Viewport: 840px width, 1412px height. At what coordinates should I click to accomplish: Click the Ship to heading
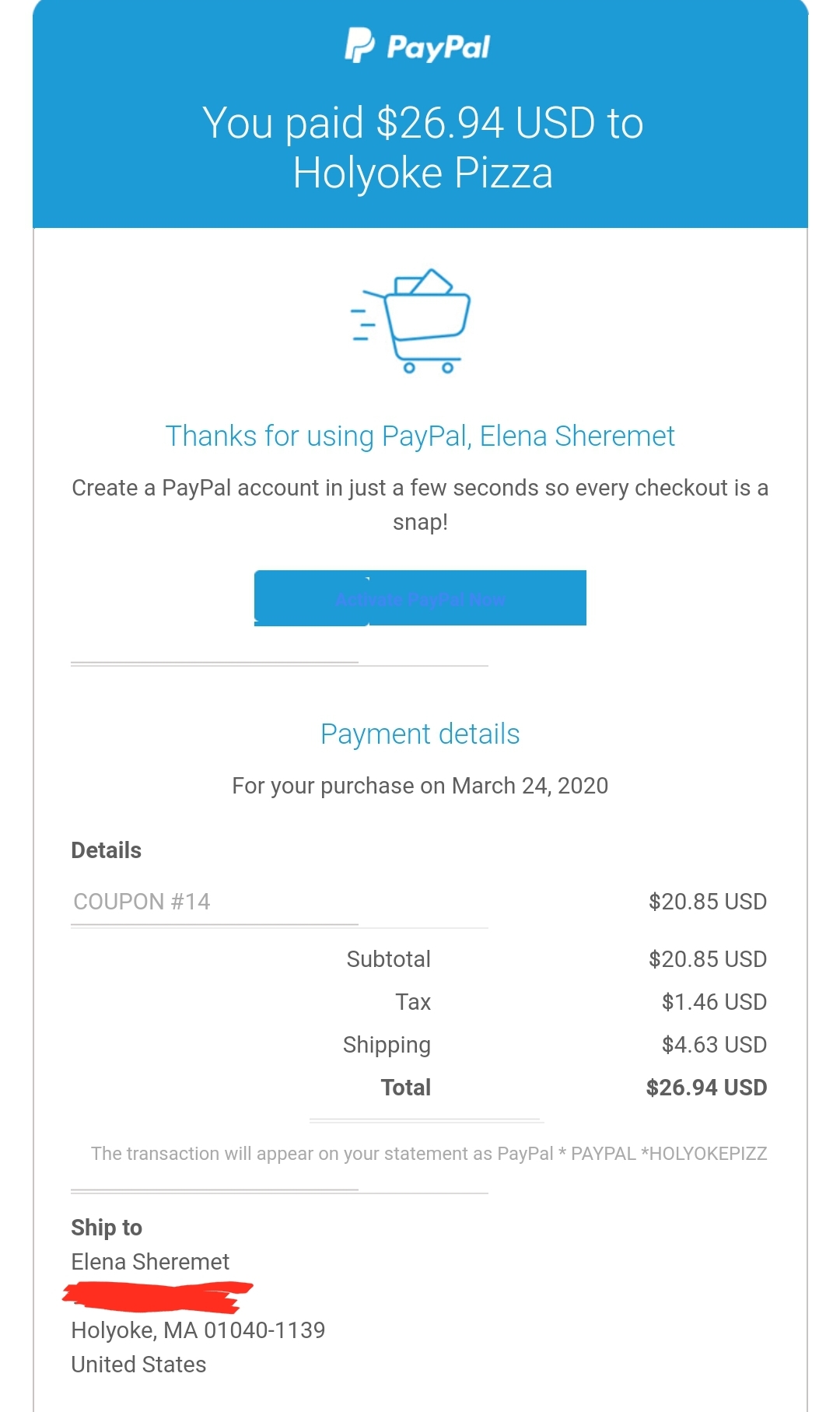[107, 1228]
